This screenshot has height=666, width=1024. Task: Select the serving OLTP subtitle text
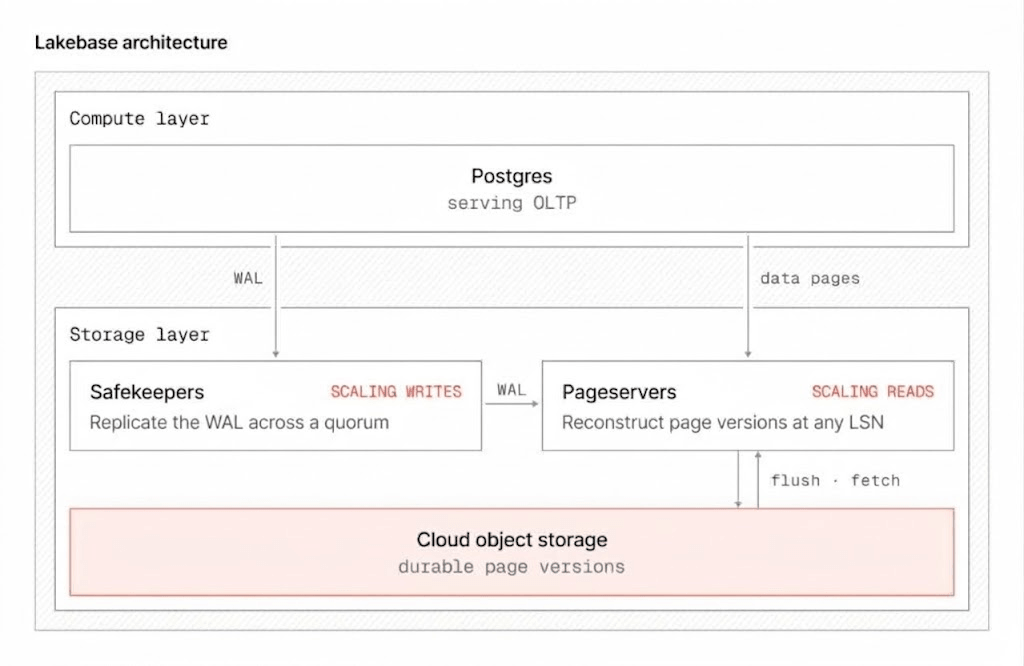511,203
